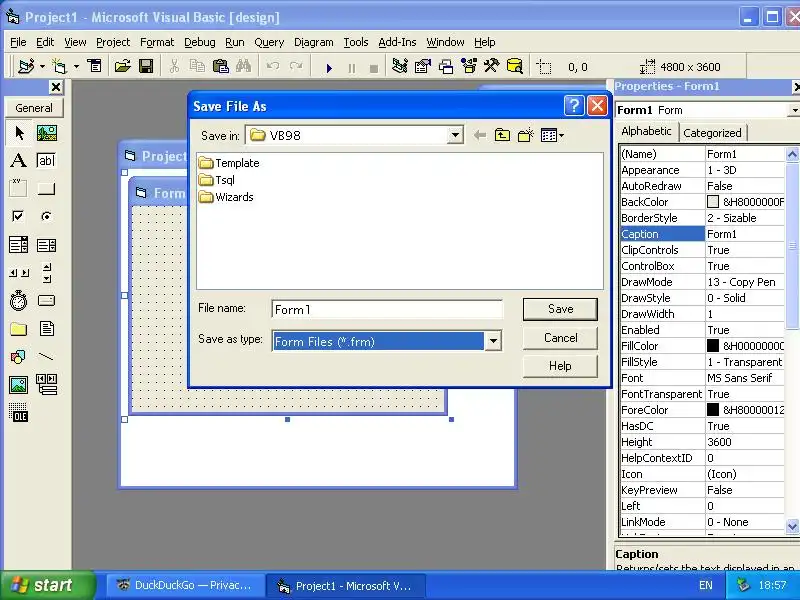
Task: Select the Pointer tool in toolbox
Action: pyautogui.click(x=19, y=133)
